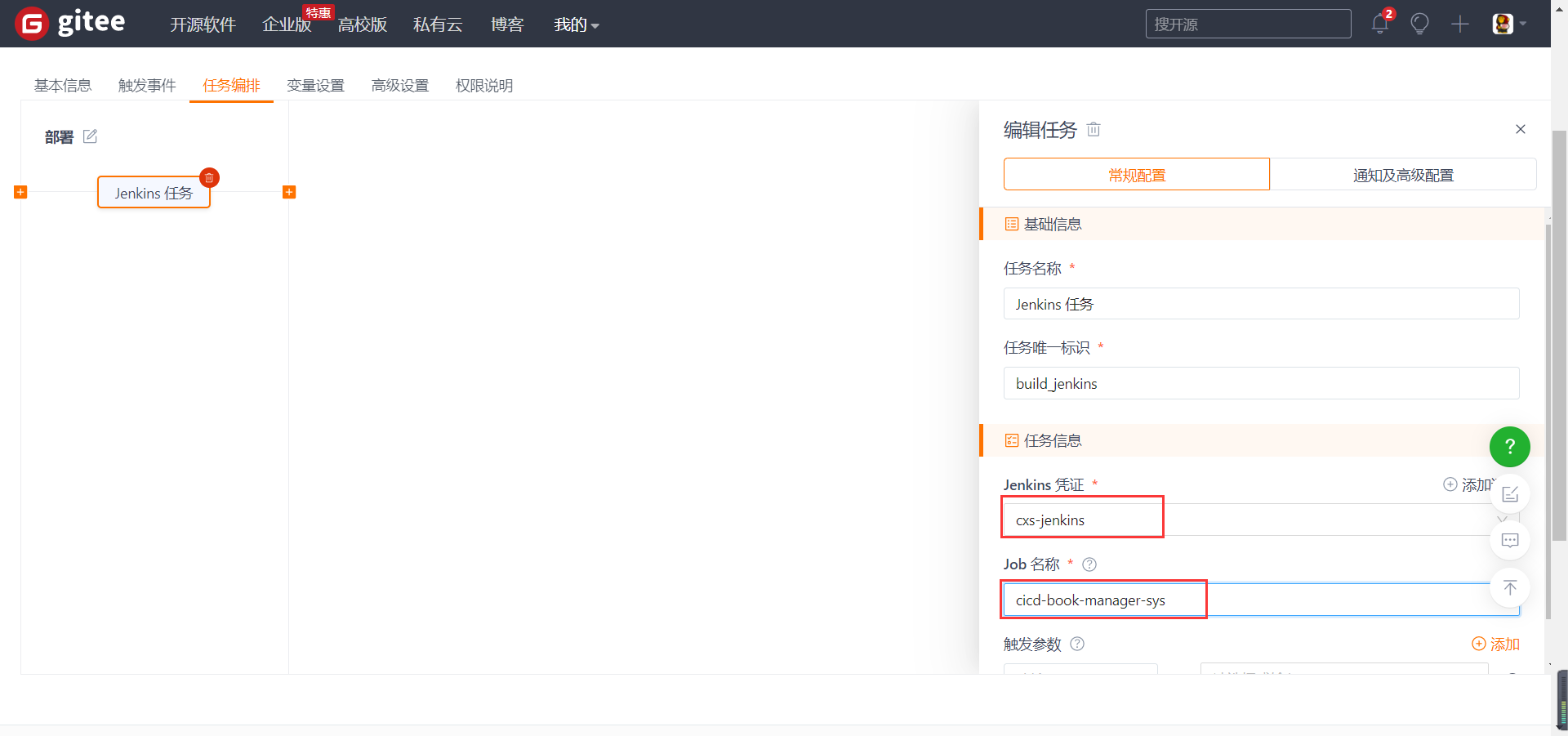Viewport: 1568px width, 736px height.
Task: Open 博客 in the top navigation
Action: pyautogui.click(x=507, y=25)
